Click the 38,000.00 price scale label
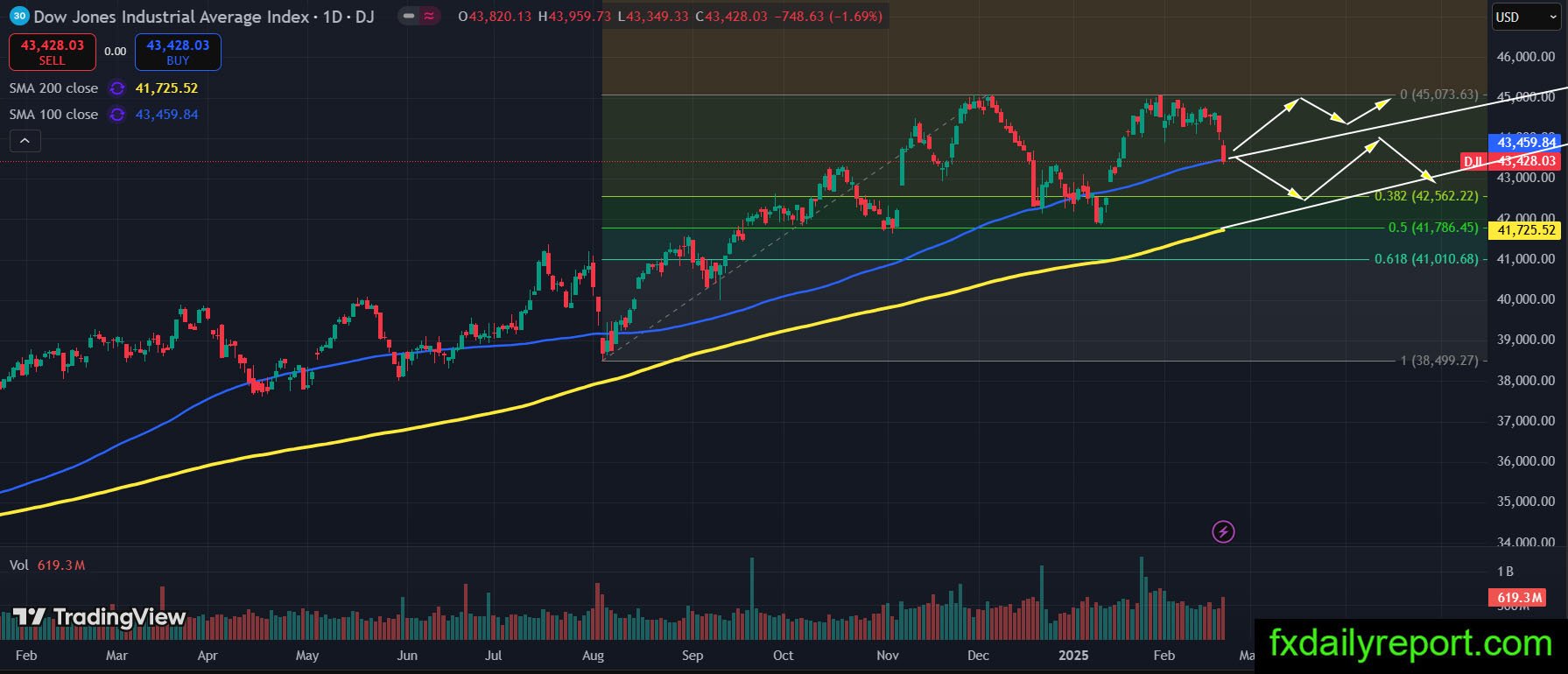 coord(1526,381)
